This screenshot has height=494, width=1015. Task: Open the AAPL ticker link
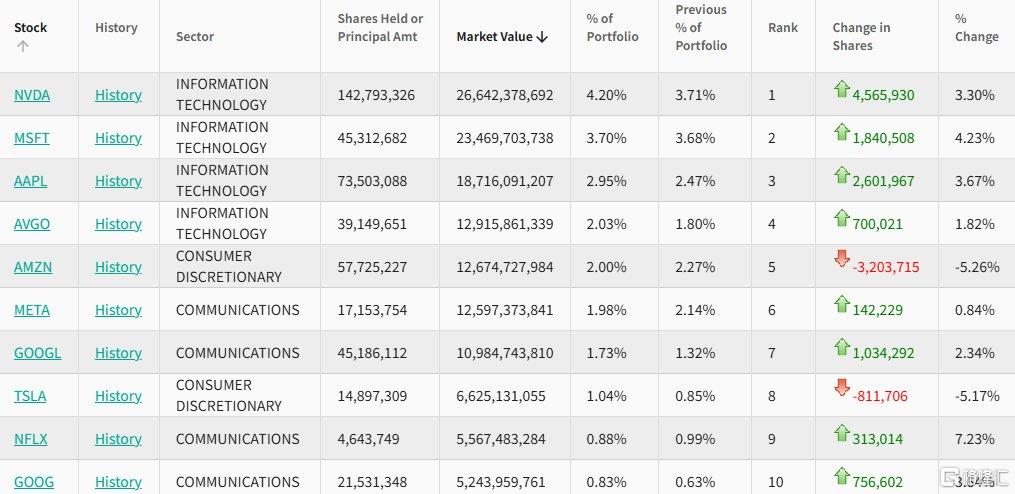(x=31, y=181)
